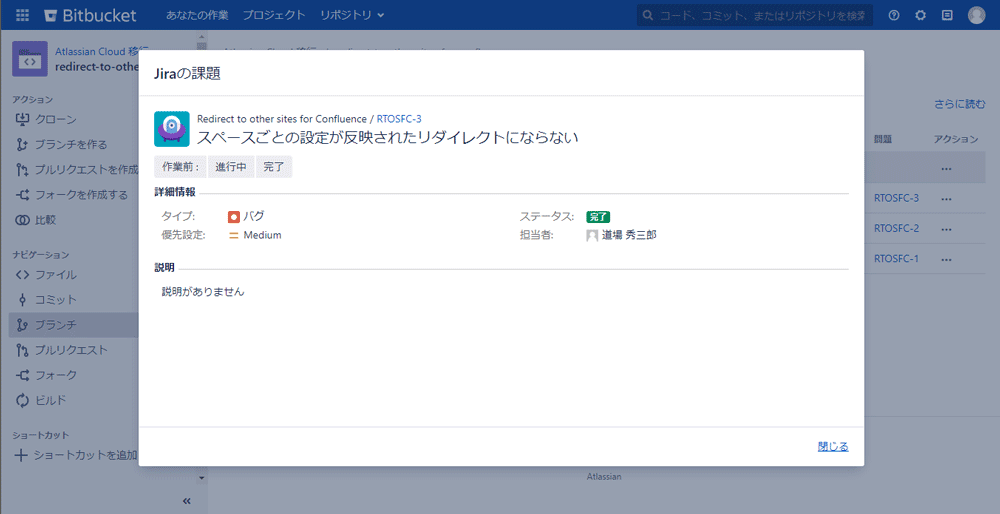Click the plus icon for ショートカットを追加
This screenshot has width=1000, height=514.
tap(21, 455)
